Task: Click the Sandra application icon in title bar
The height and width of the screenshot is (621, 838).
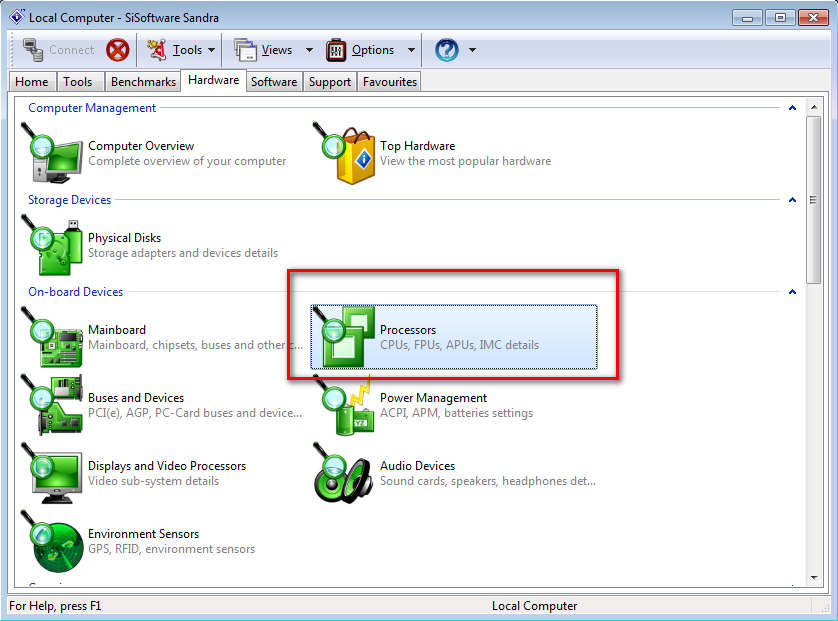Action: (x=17, y=17)
